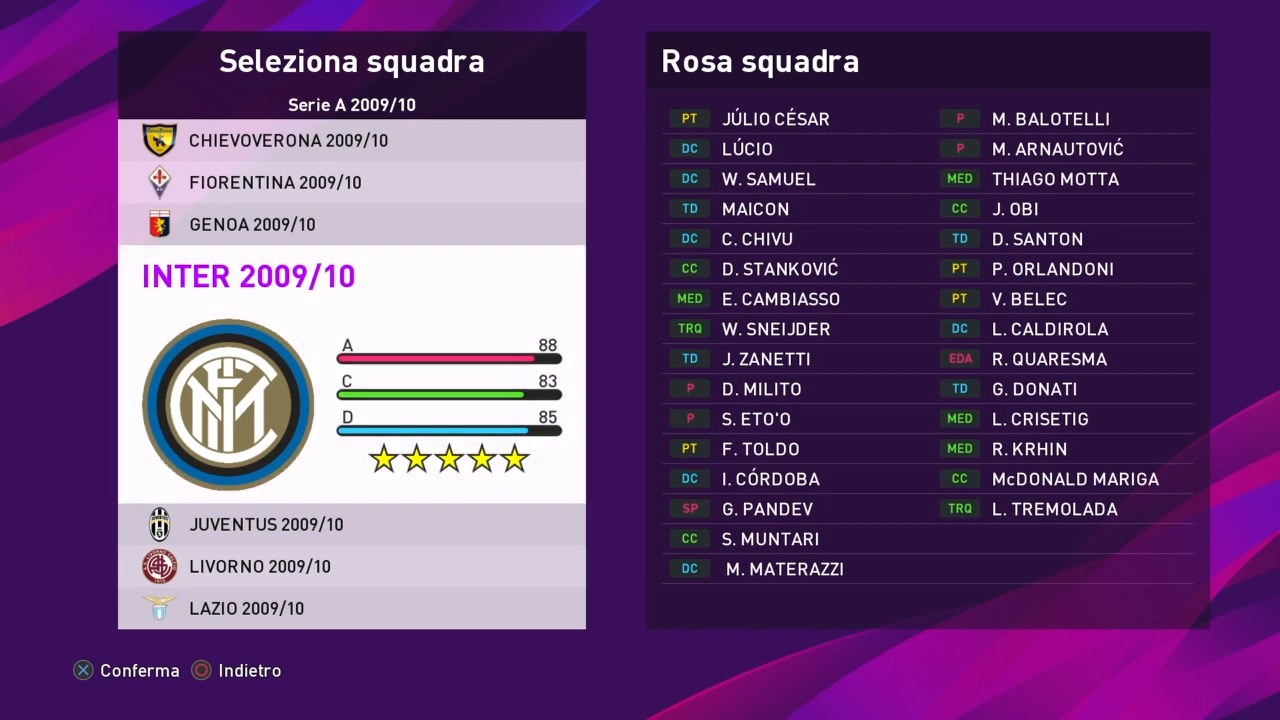
Task: Click the Fiorentina club crest icon
Action: (159, 182)
